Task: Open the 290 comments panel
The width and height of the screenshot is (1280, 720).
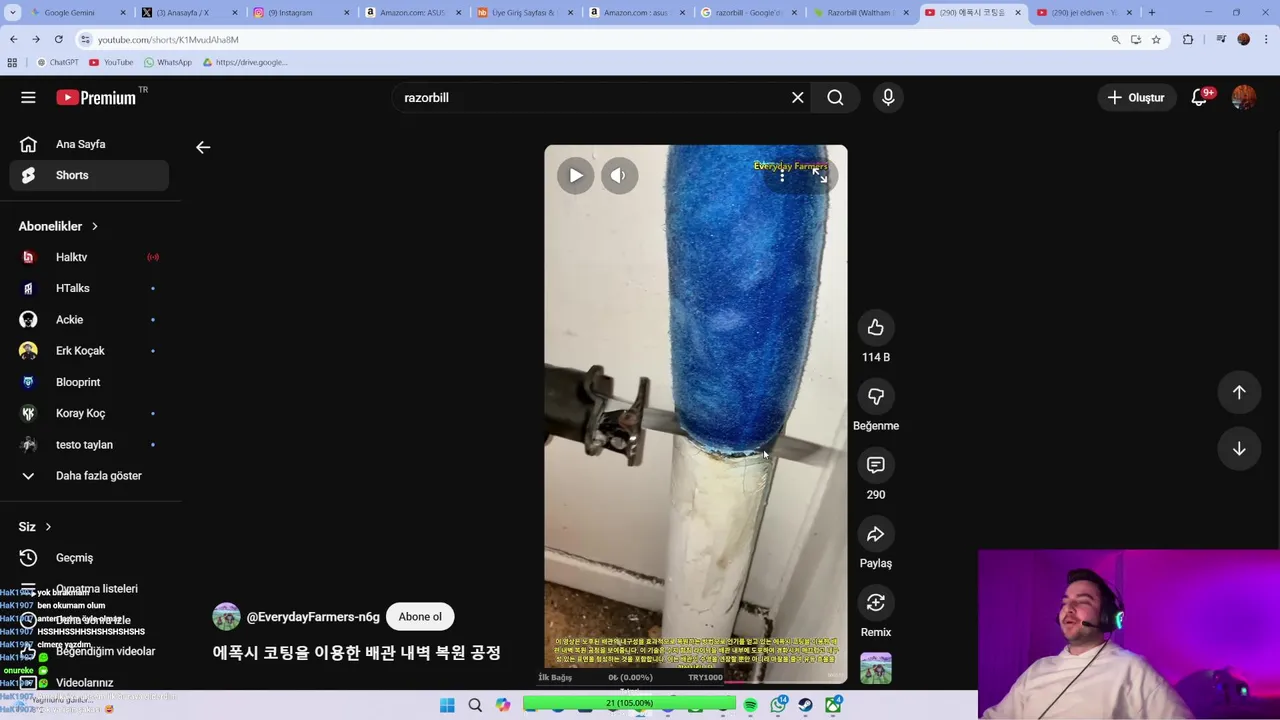Action: [x=875, y=465]
